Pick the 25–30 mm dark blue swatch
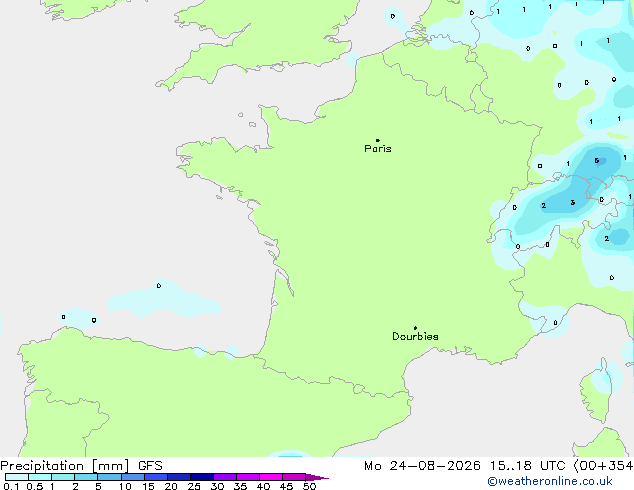This screenshot has width=634, height=490. tap(202, 477)
